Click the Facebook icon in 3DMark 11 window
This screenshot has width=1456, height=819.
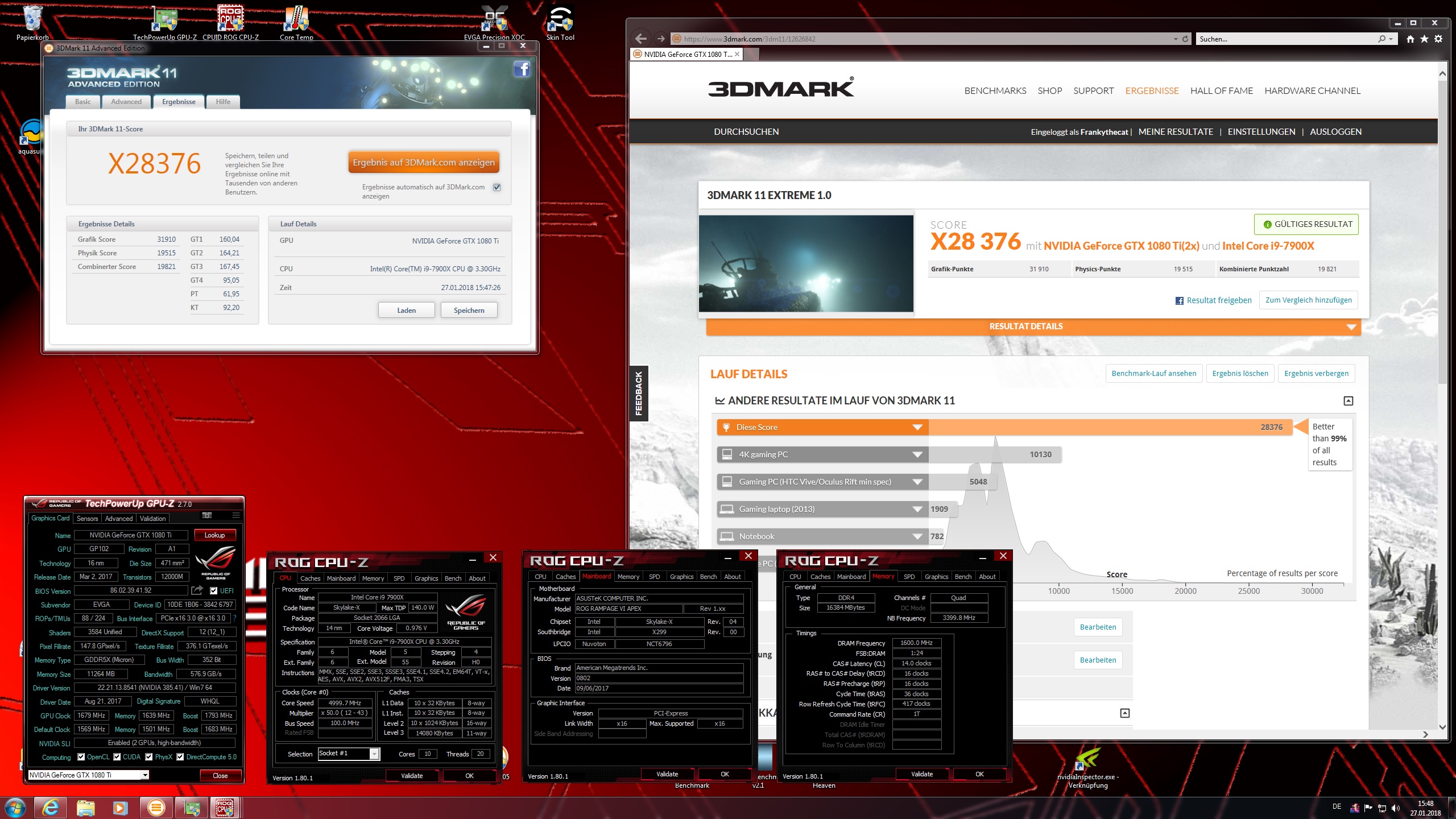[x=522, y=69]
